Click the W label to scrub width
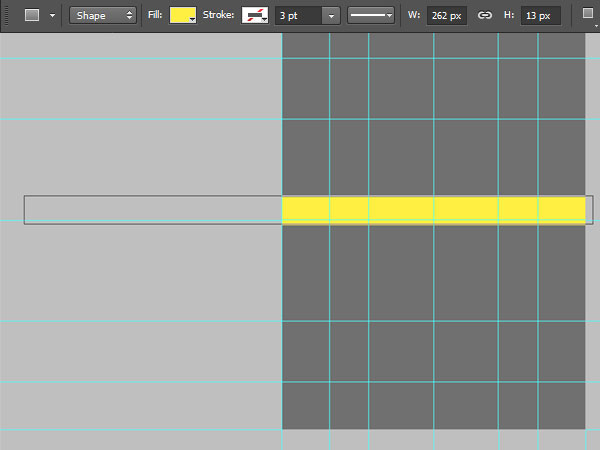Image resolution: width=600 pixels, height=450 pixels. (x=414, y=15)
